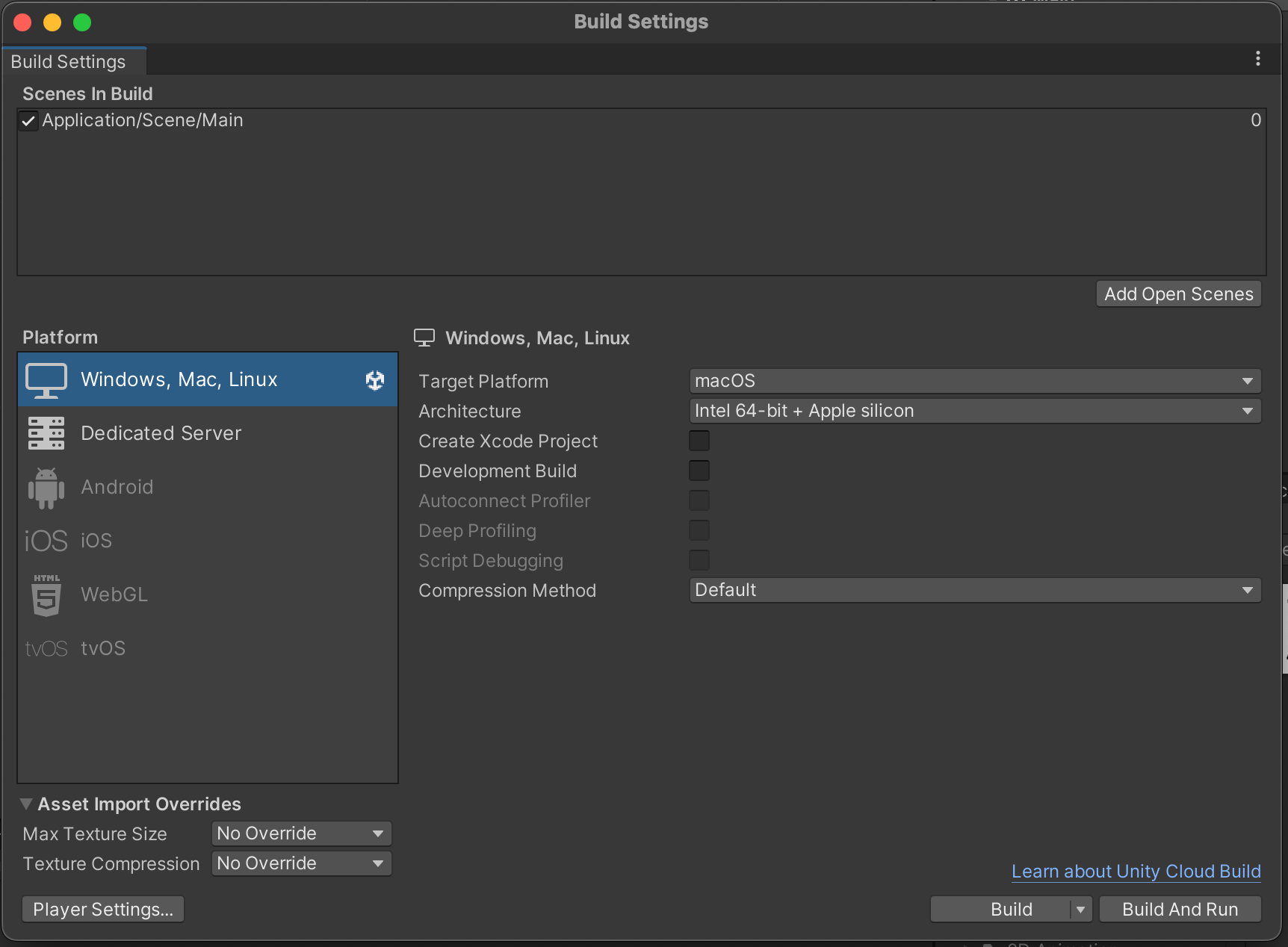Open the Target Platform macOS dropdown

tap(975, 381)
